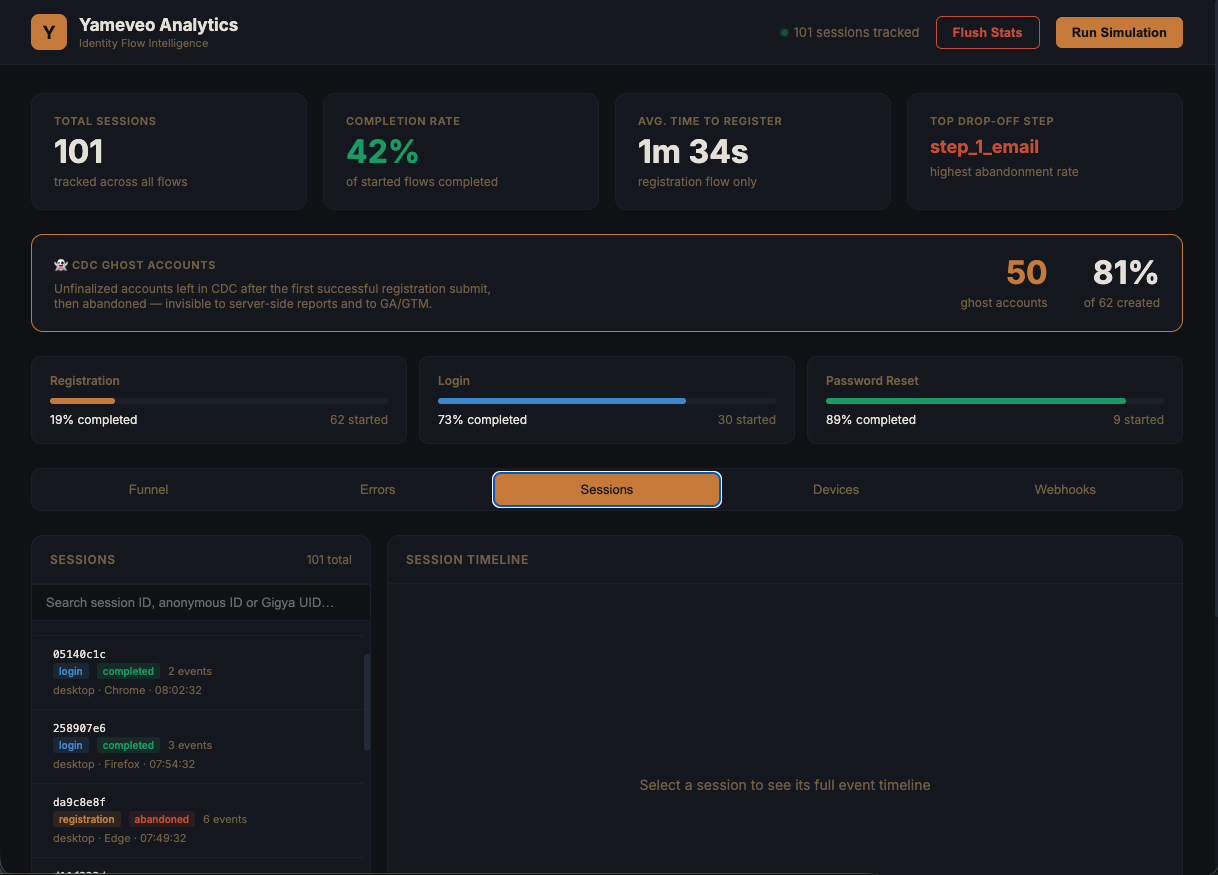Click the 42% completion rate value

tap(382, 152)
